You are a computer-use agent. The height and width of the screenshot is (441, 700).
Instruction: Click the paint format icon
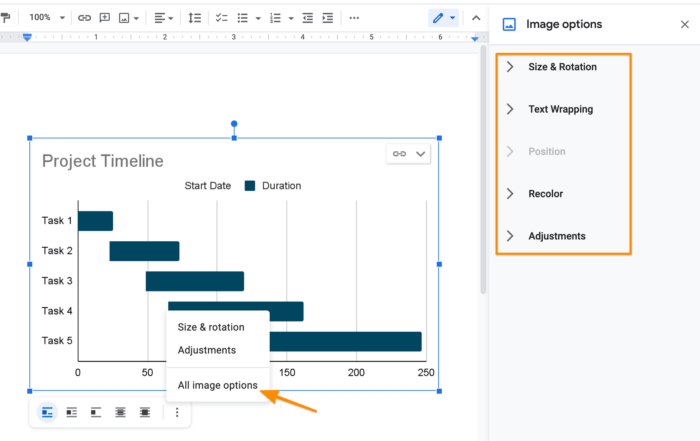point(6,18)
